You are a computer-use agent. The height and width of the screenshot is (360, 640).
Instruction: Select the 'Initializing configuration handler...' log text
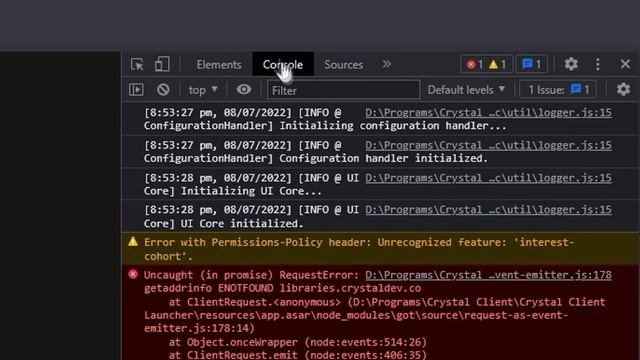click(393, 126)
